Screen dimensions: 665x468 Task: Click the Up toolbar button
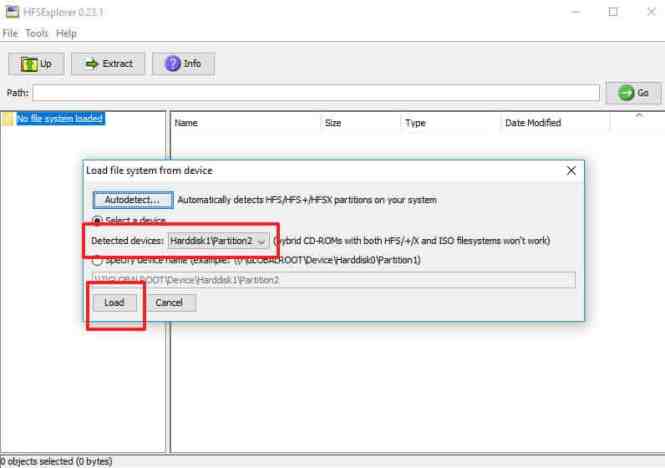[36, 64]
